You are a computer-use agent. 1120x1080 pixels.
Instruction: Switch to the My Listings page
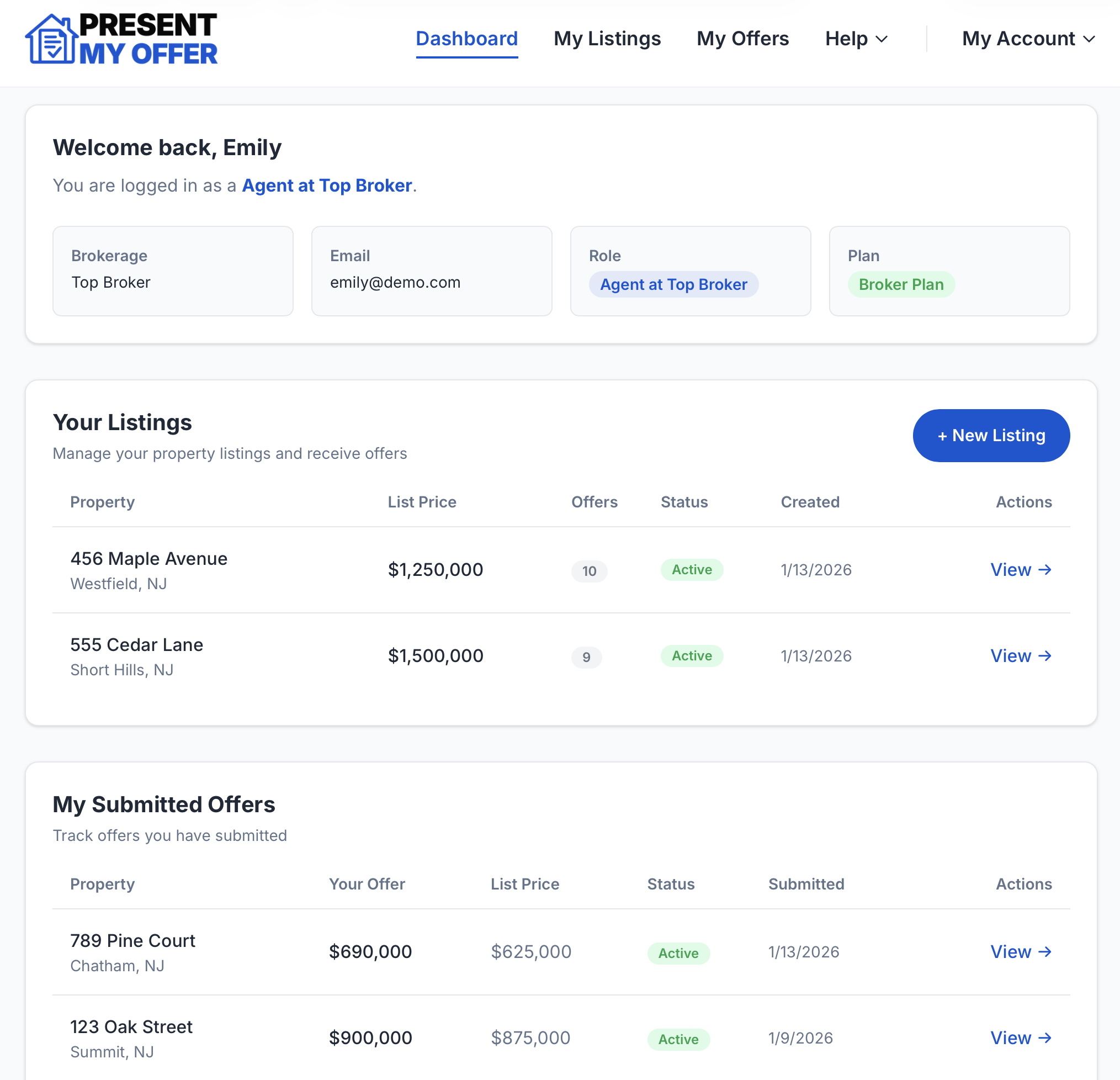(x=607, y=39)
